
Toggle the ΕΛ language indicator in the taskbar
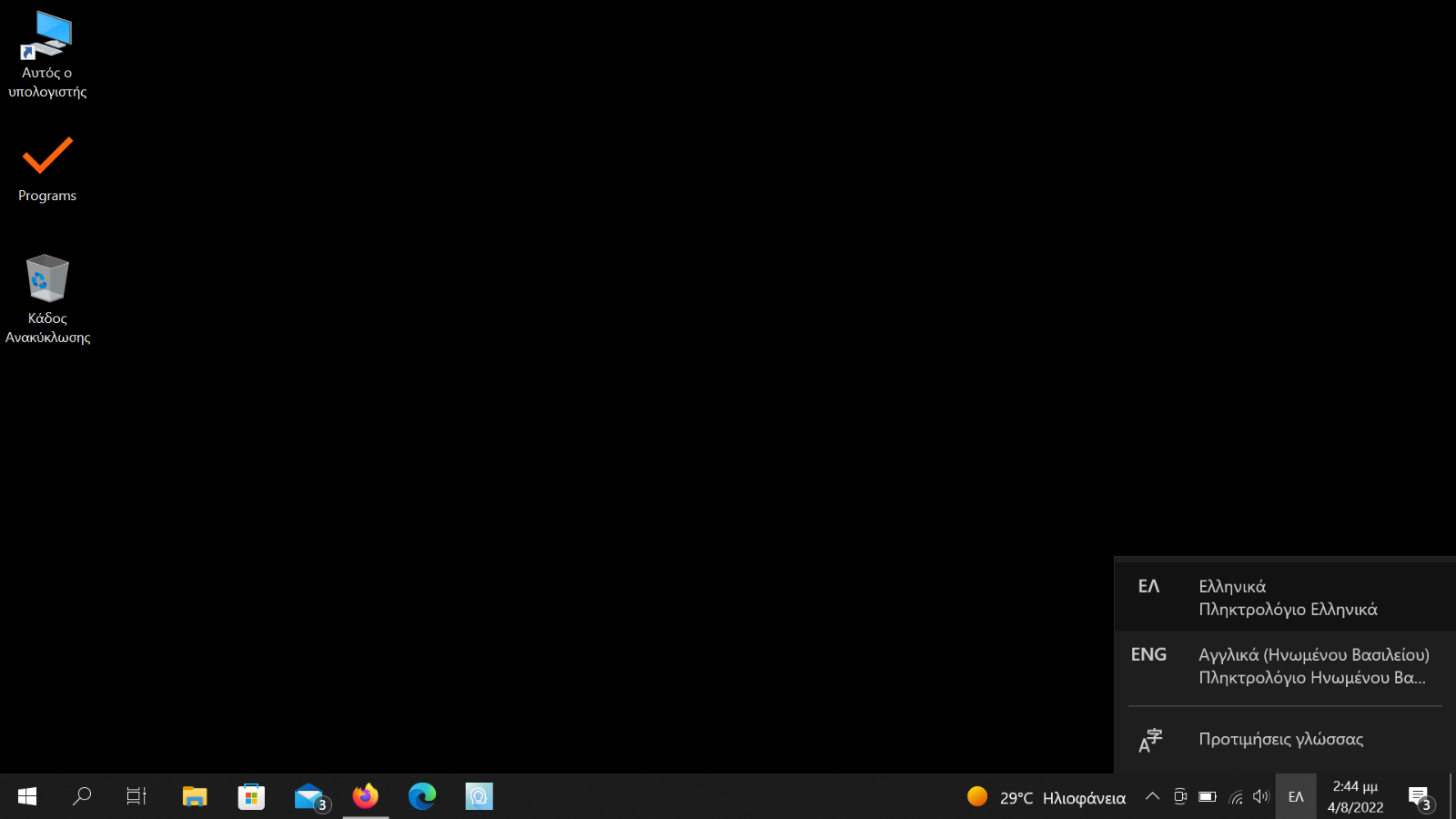(x=1296, y=797)
